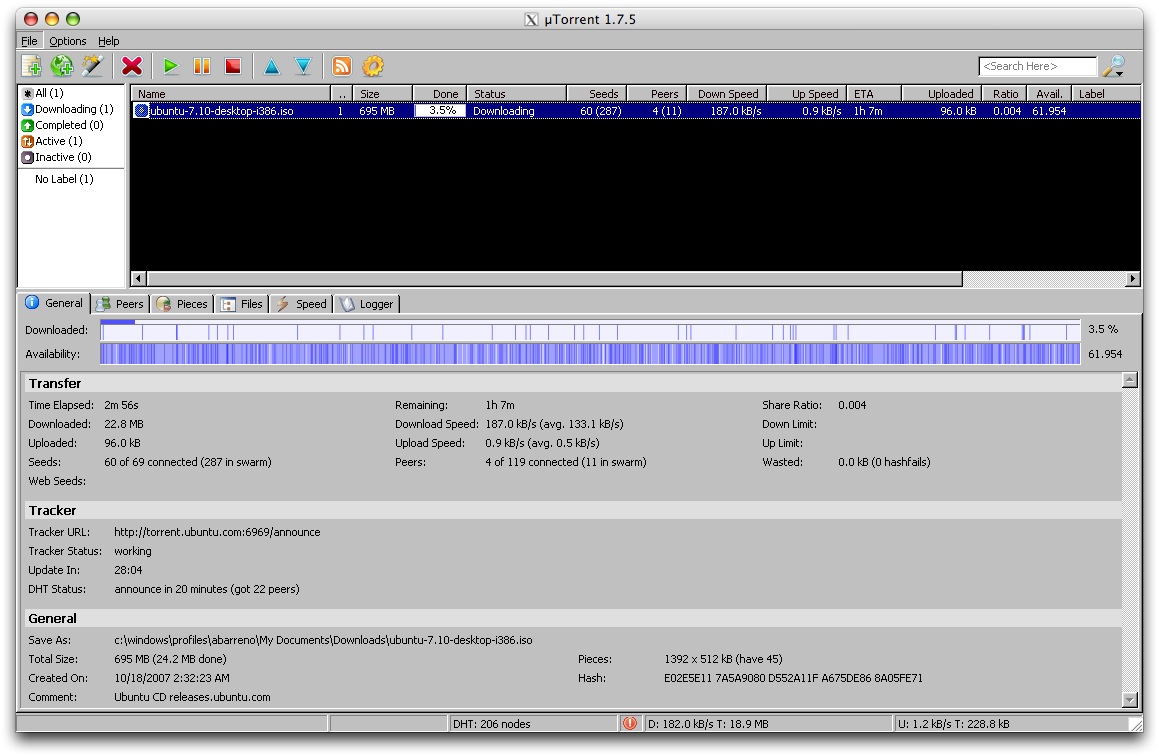Viewport: 1159px width, 756px height.
Task: Switch to the Logger tab
Action: click(x=367, y=304)
